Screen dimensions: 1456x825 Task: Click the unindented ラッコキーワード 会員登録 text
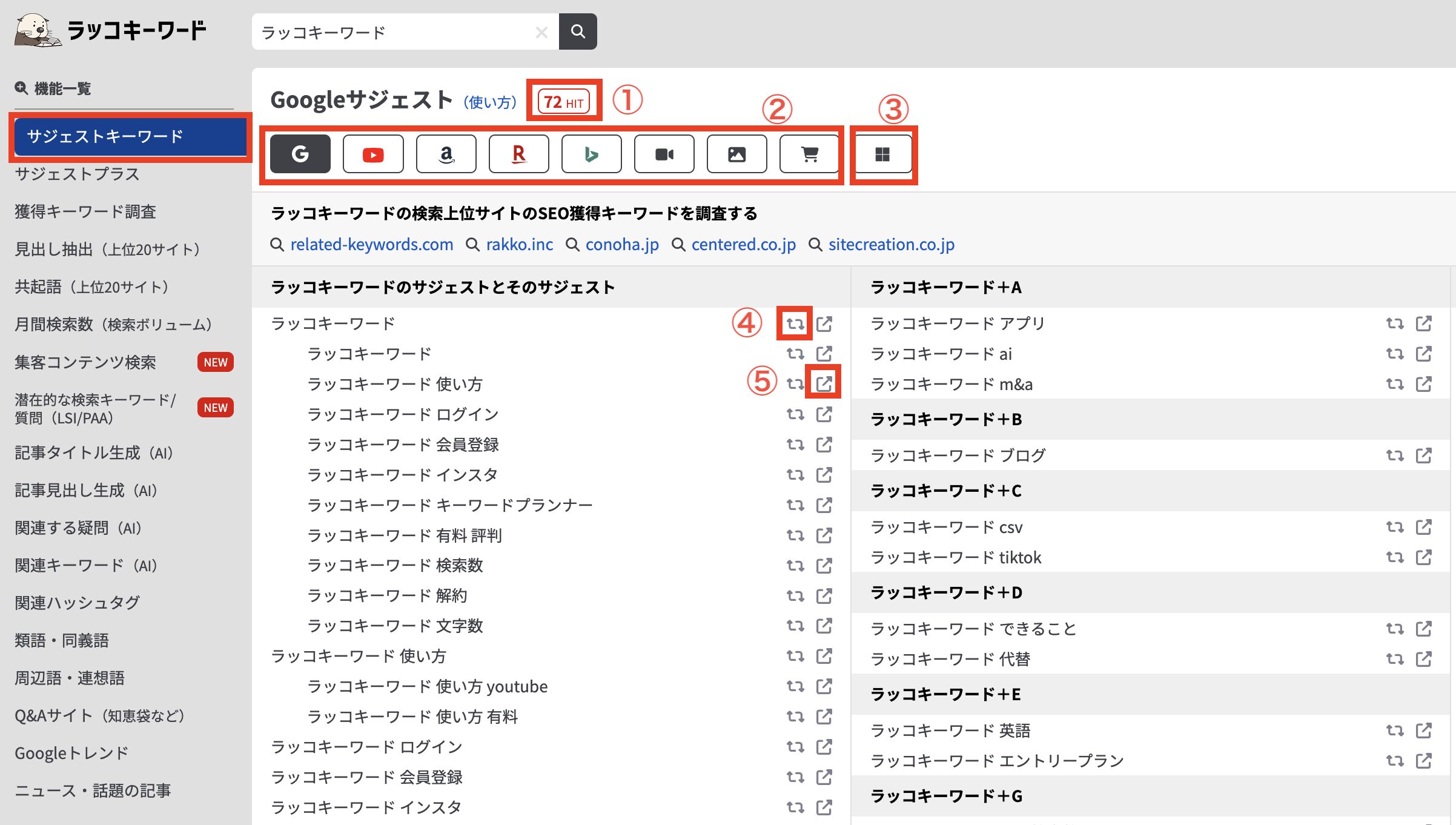[367, 777]
